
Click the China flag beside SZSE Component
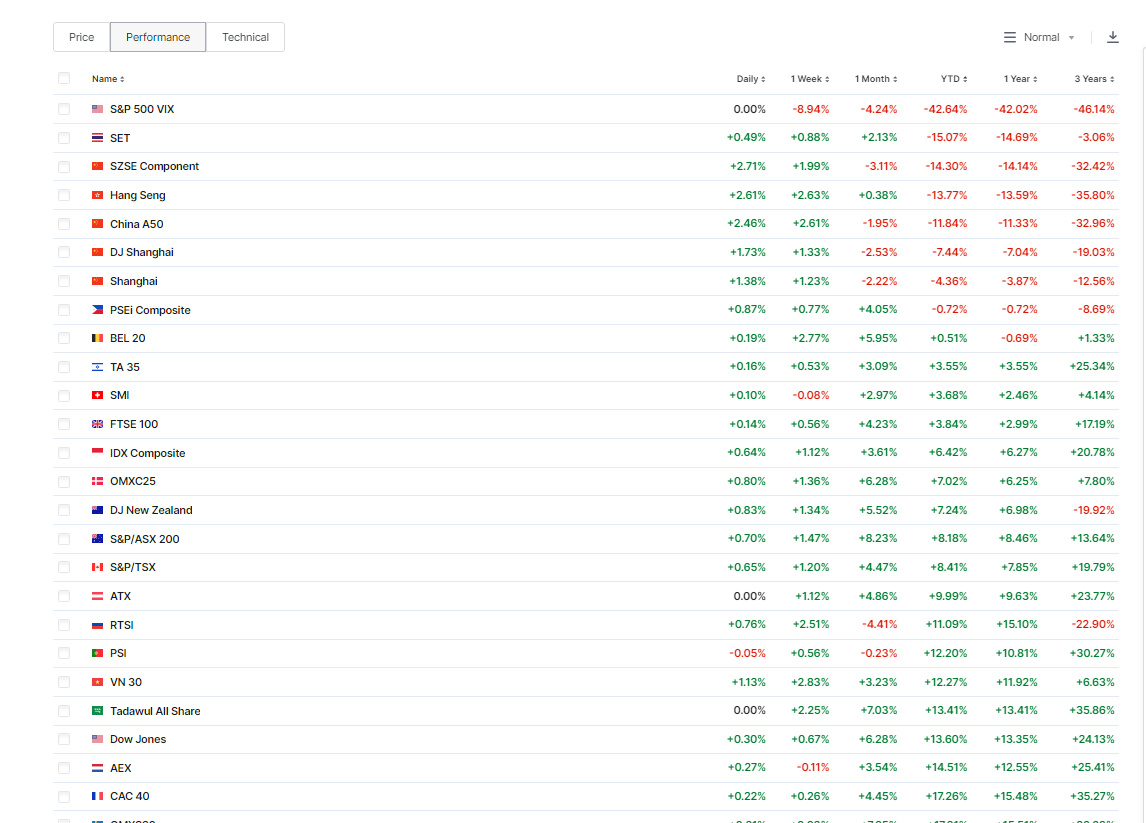pos(97,166)
